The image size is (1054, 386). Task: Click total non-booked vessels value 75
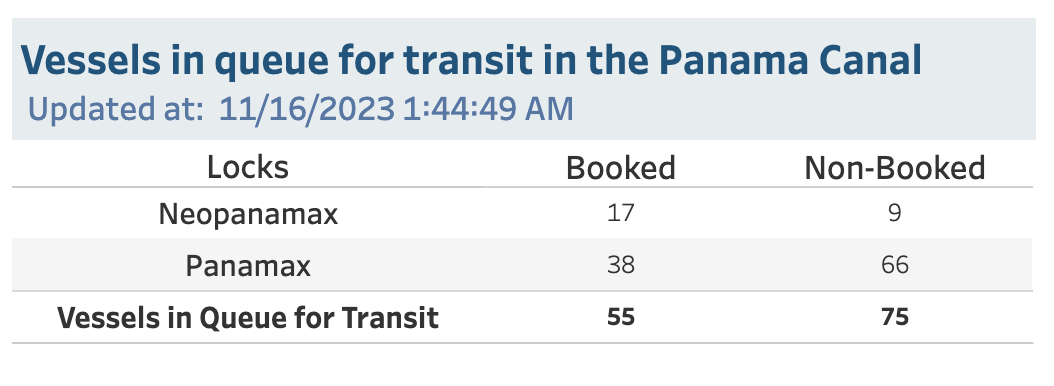point(895,316)
